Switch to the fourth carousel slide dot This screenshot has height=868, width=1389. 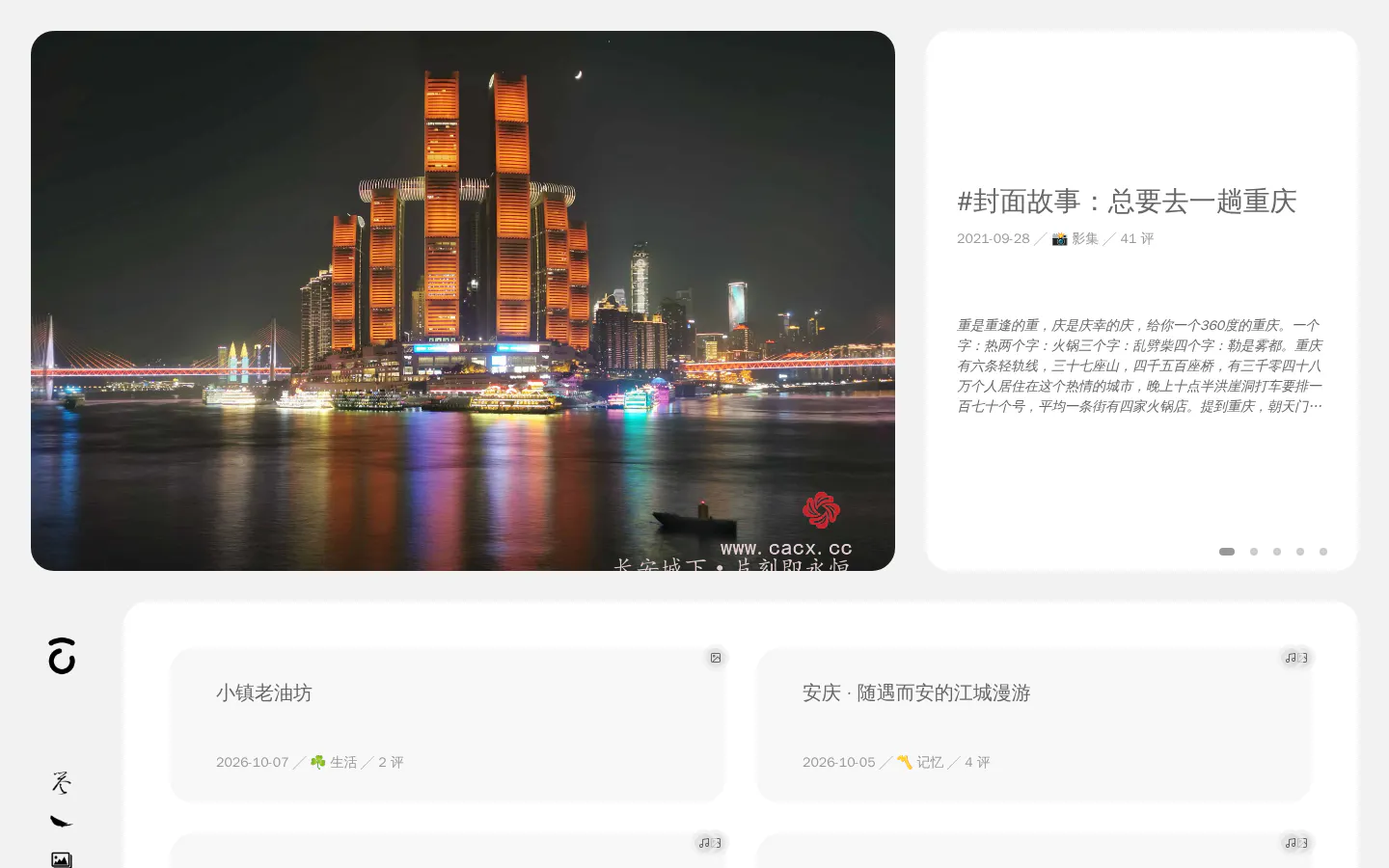(x=1300, y=552)
